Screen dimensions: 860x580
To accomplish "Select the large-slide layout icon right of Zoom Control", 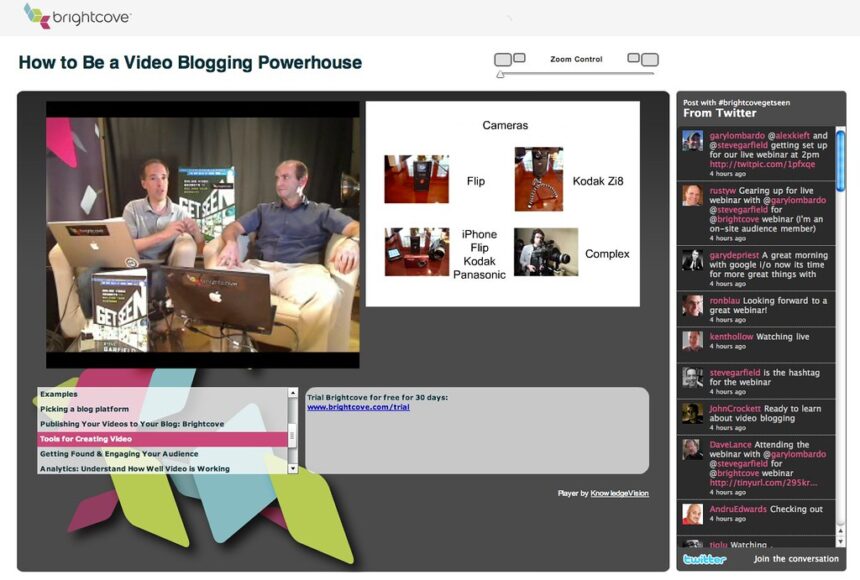I will click(x=643, y=59).
